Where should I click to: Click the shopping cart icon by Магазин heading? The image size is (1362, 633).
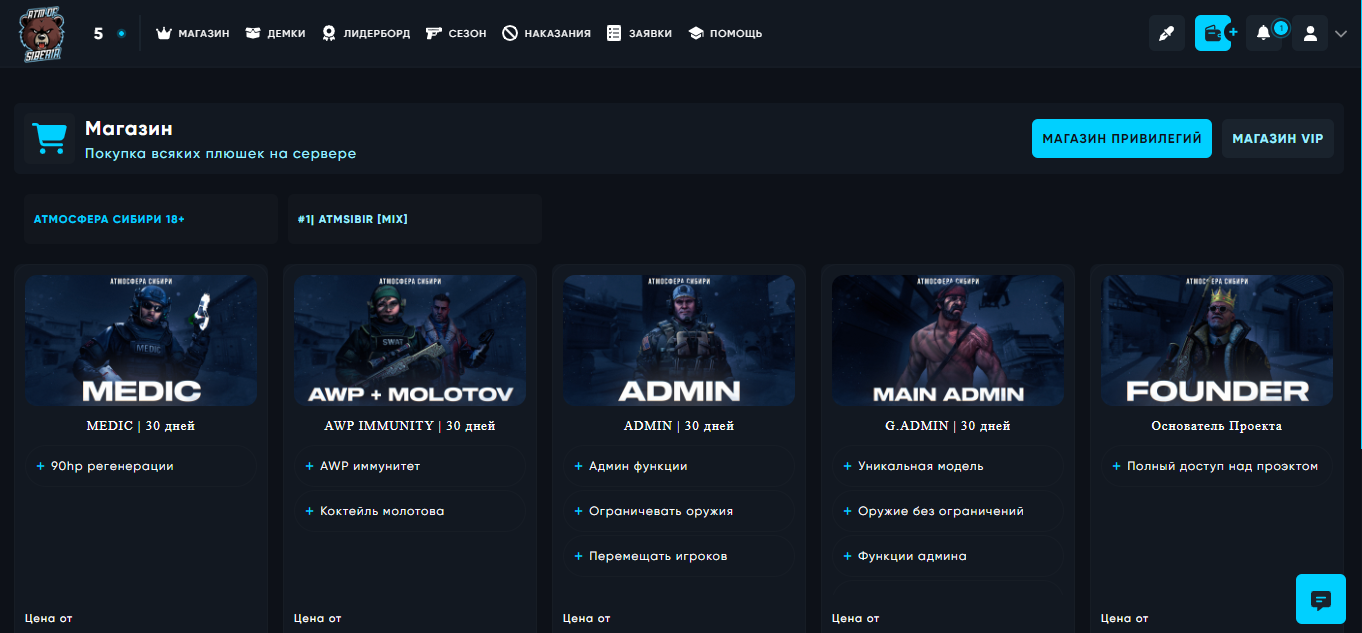[x=49, y=138]
